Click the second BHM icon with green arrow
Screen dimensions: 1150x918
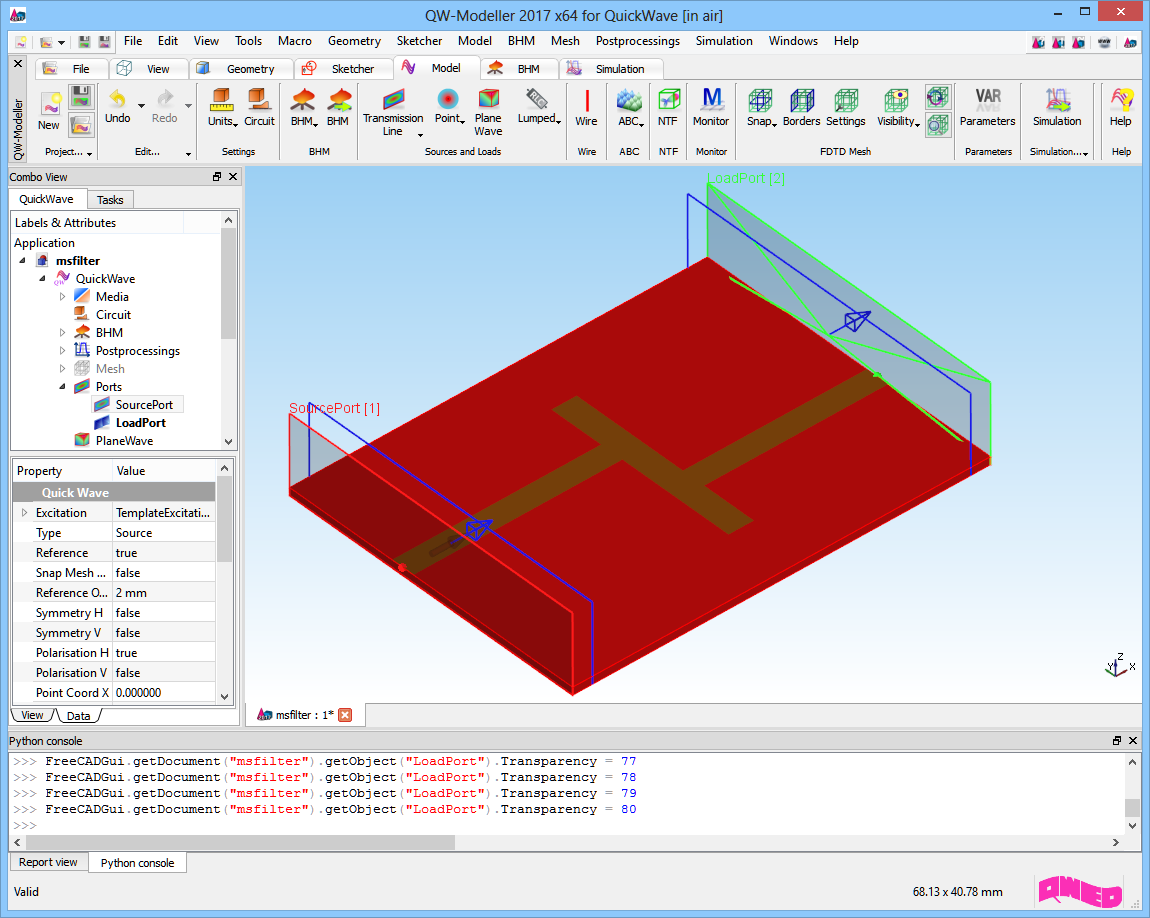point(339,100)
